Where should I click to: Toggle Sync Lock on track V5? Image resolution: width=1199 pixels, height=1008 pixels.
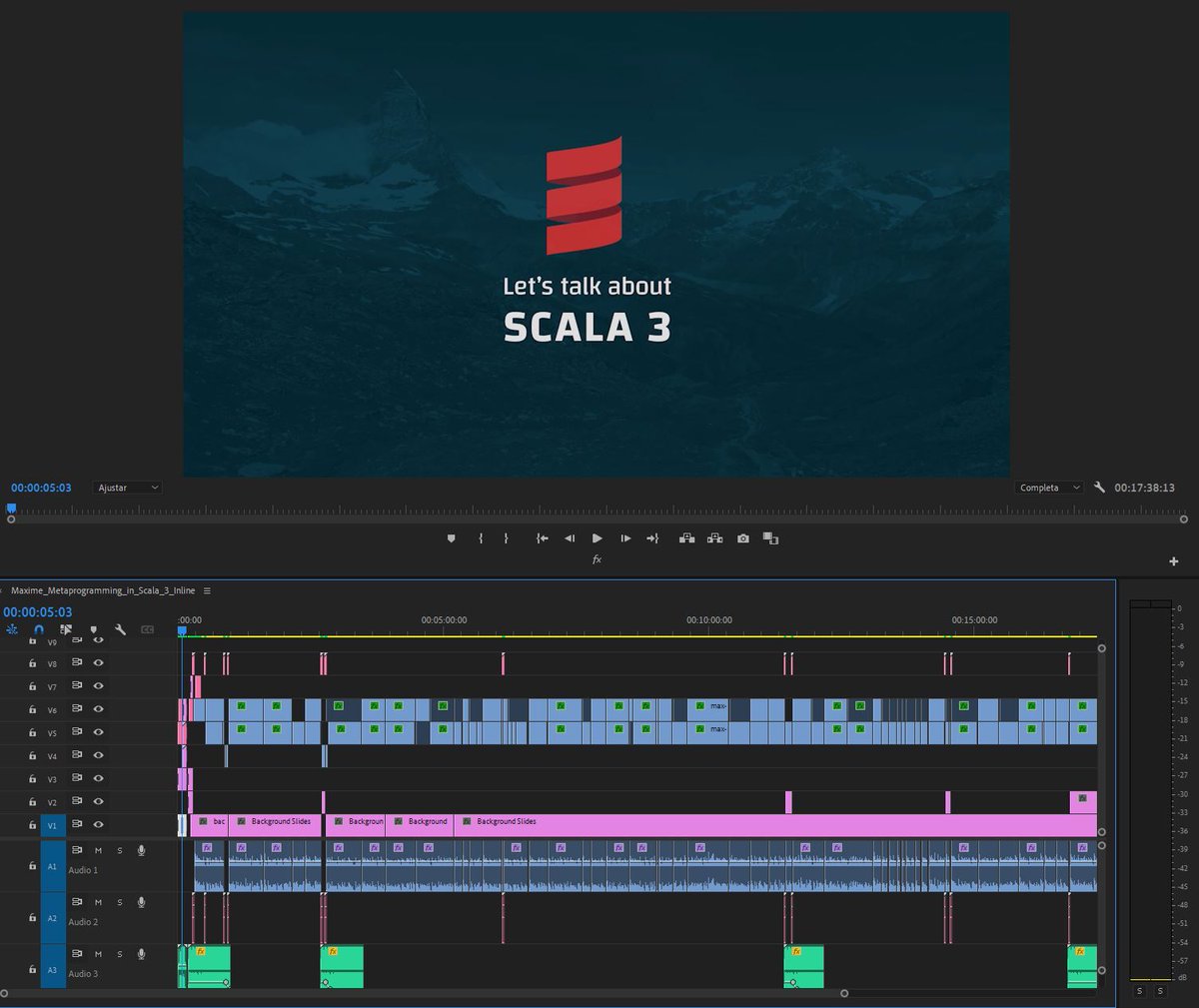(76, 732)
